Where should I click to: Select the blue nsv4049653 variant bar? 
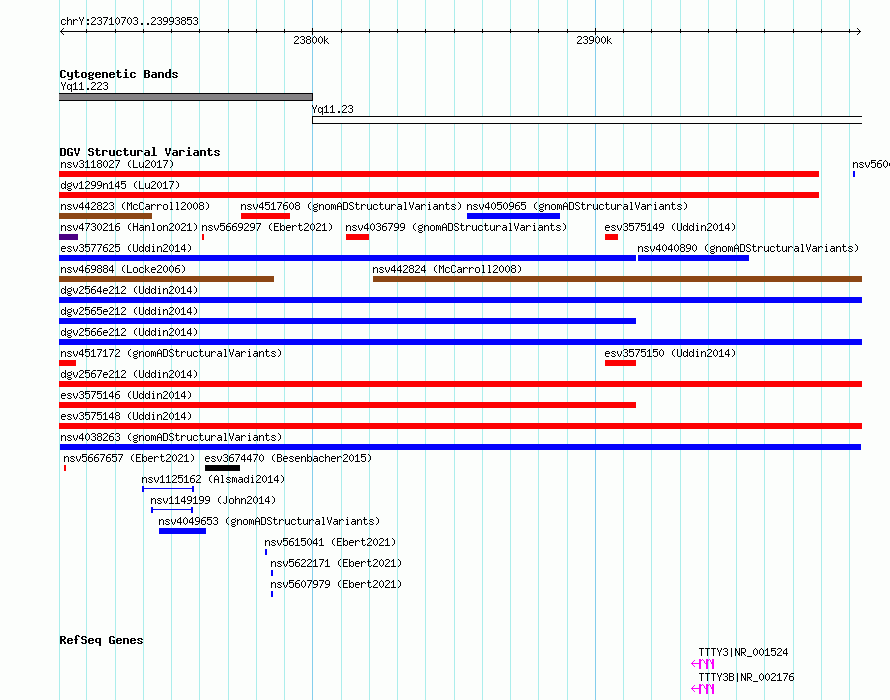(182, 531)
